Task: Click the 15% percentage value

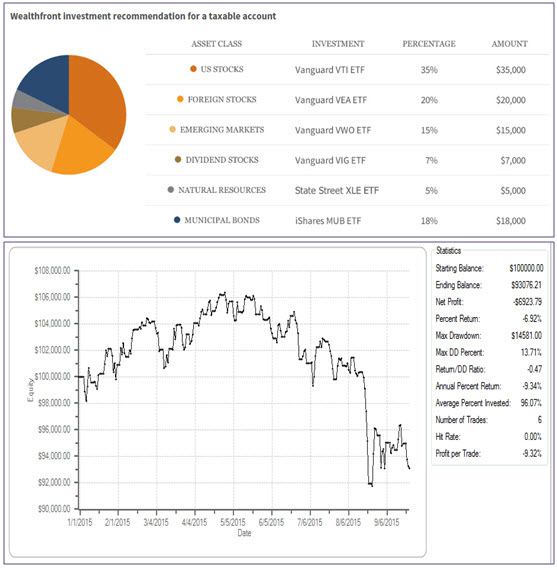Action: tap(429, 130)
